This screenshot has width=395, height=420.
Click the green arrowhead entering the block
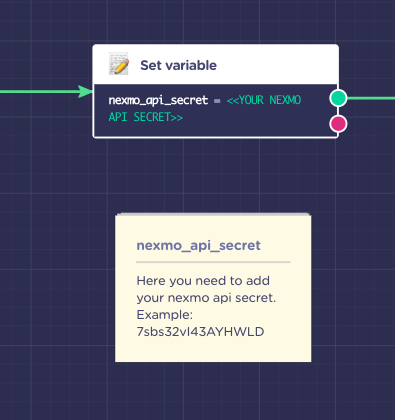[86, 92]
